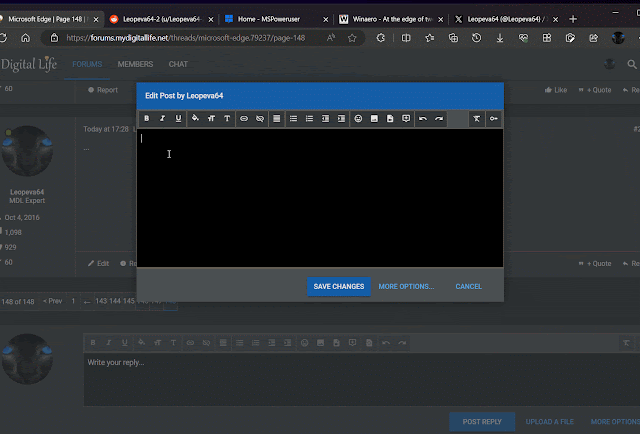This screenshot has height=434, width=640.
Task: Insert unordered bullet list in Edit Post toolbar
Action: [x=293, y=118]
